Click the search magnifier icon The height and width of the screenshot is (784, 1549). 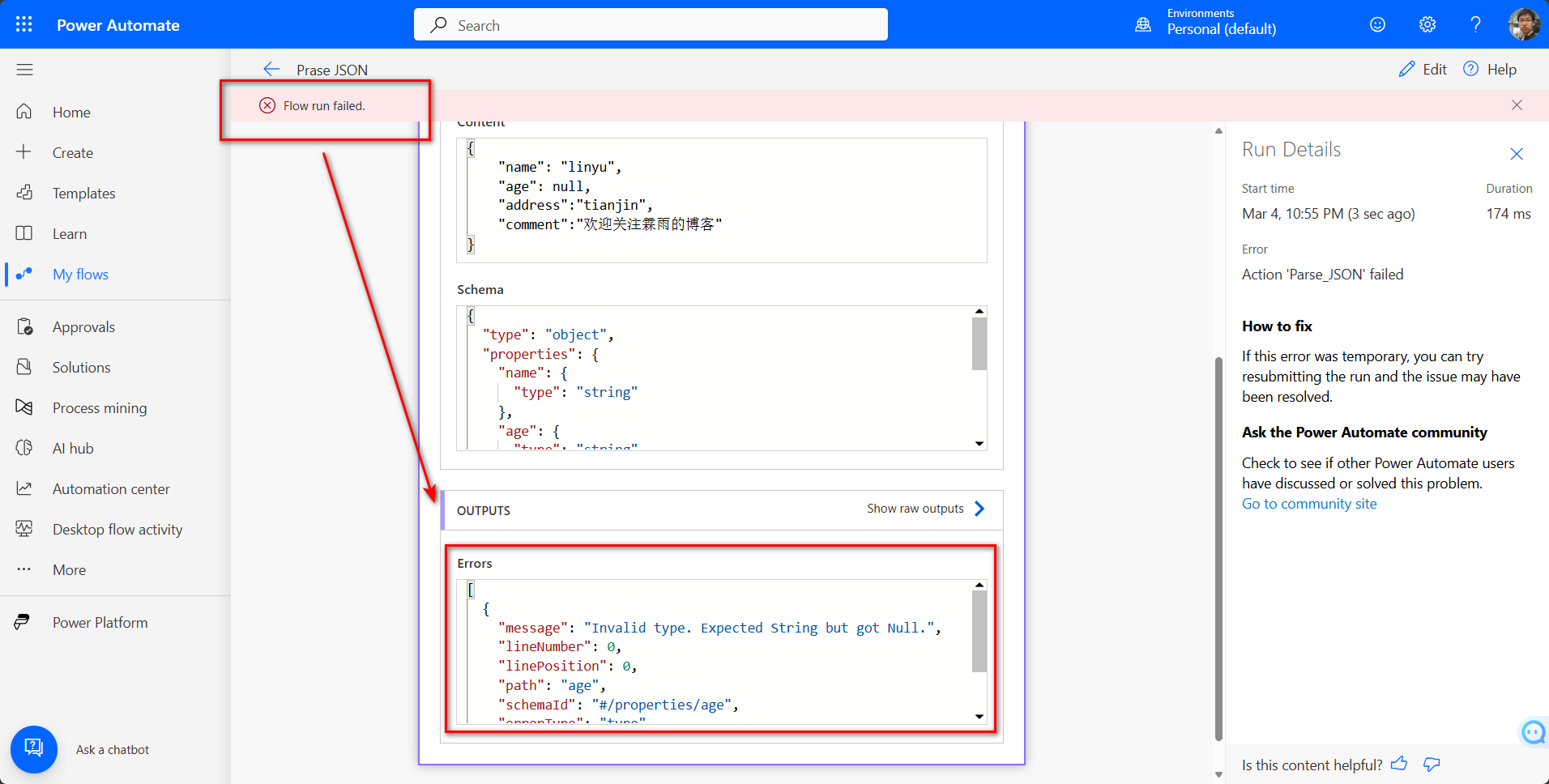point(438,25)
